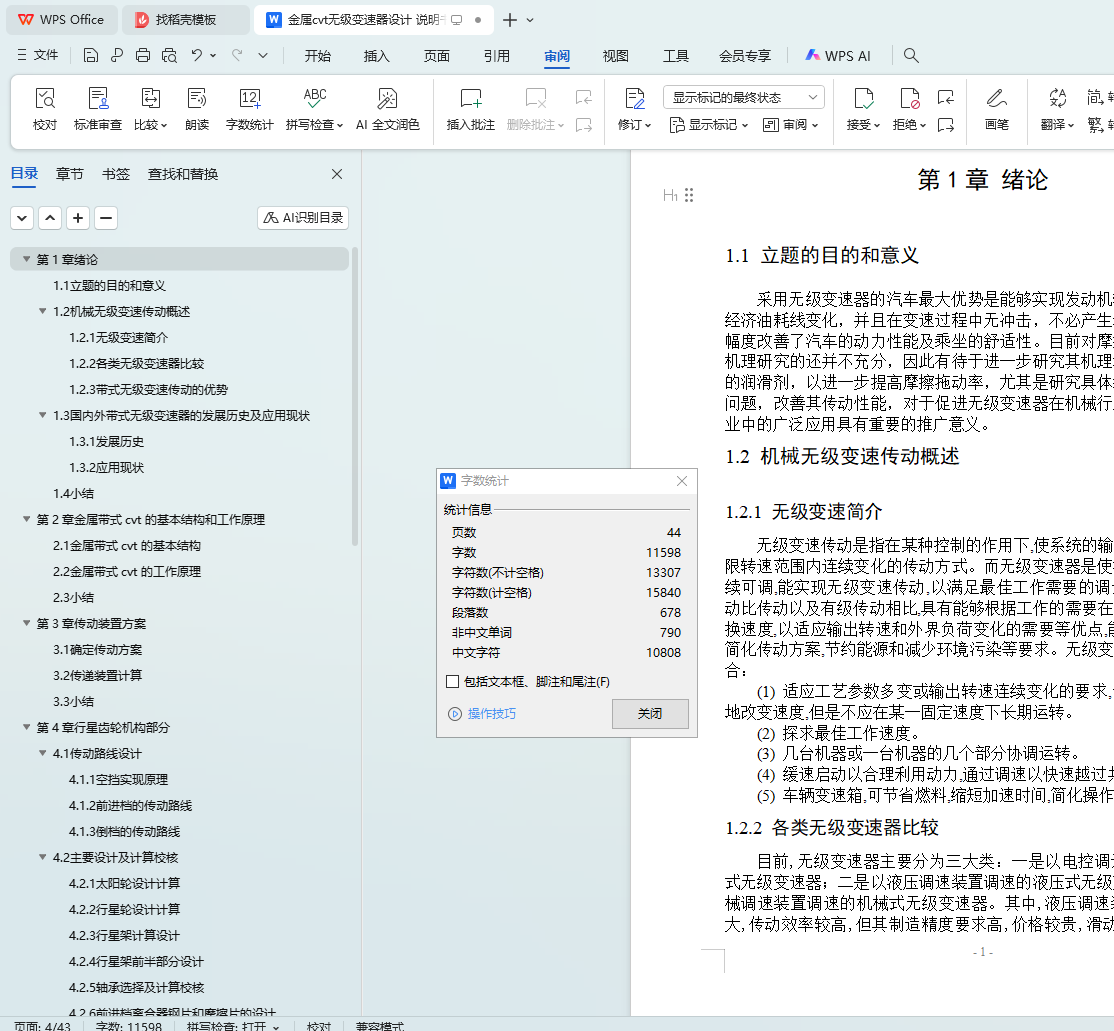This screenshot has height=1031, width=1114.
Task: Click the 会员专享 tab
Action: (x=745, y=56)
